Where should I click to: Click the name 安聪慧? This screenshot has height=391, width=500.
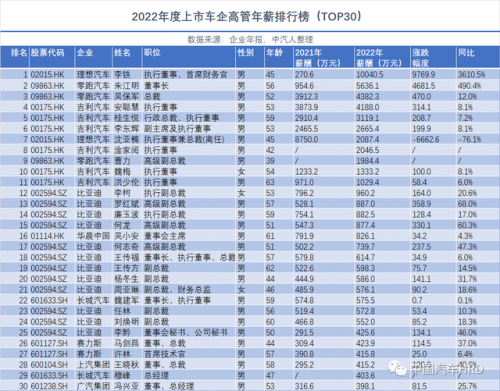click(126, 107)
